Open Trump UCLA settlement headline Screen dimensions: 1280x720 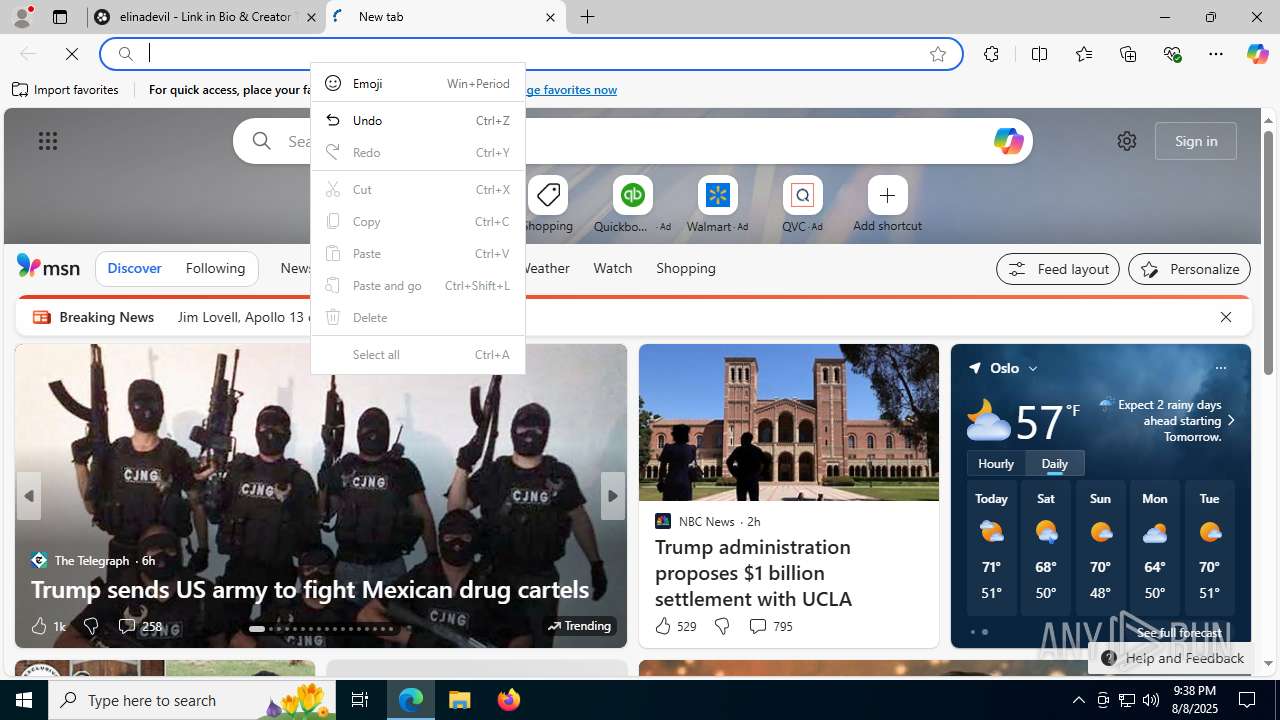point(753,573)
